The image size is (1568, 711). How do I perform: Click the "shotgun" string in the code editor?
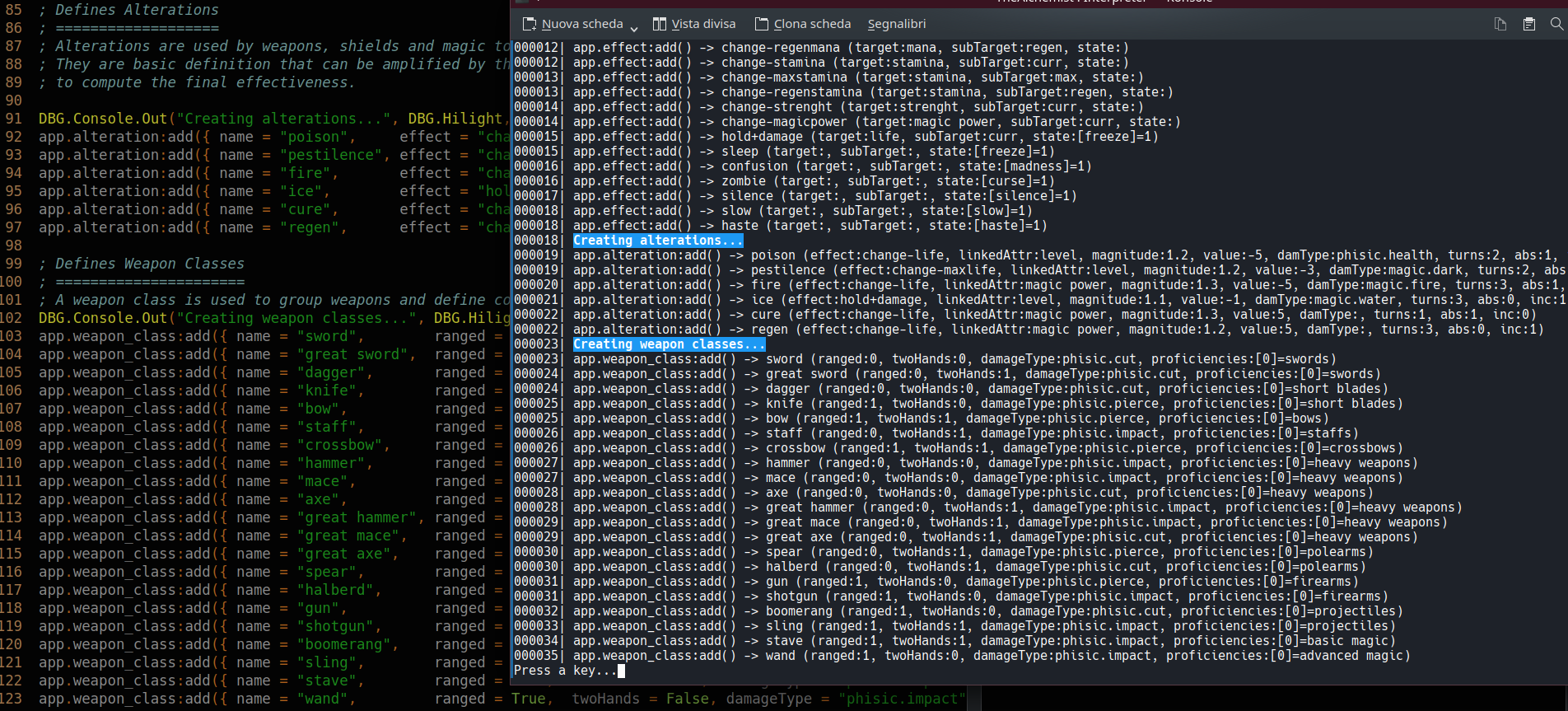coord(335,626)
